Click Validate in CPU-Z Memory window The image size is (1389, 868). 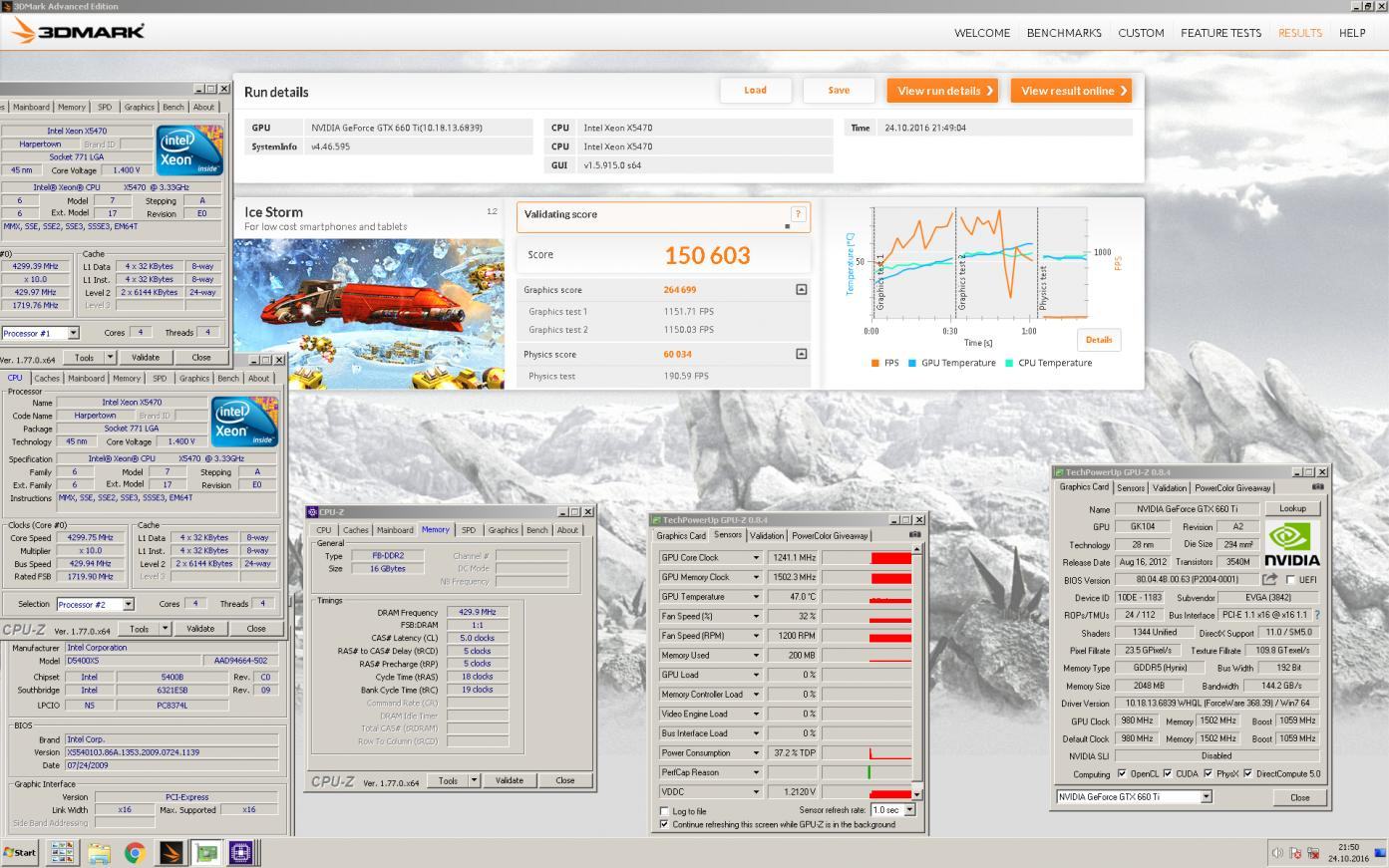pyautogui.click(x=510, y=780)
